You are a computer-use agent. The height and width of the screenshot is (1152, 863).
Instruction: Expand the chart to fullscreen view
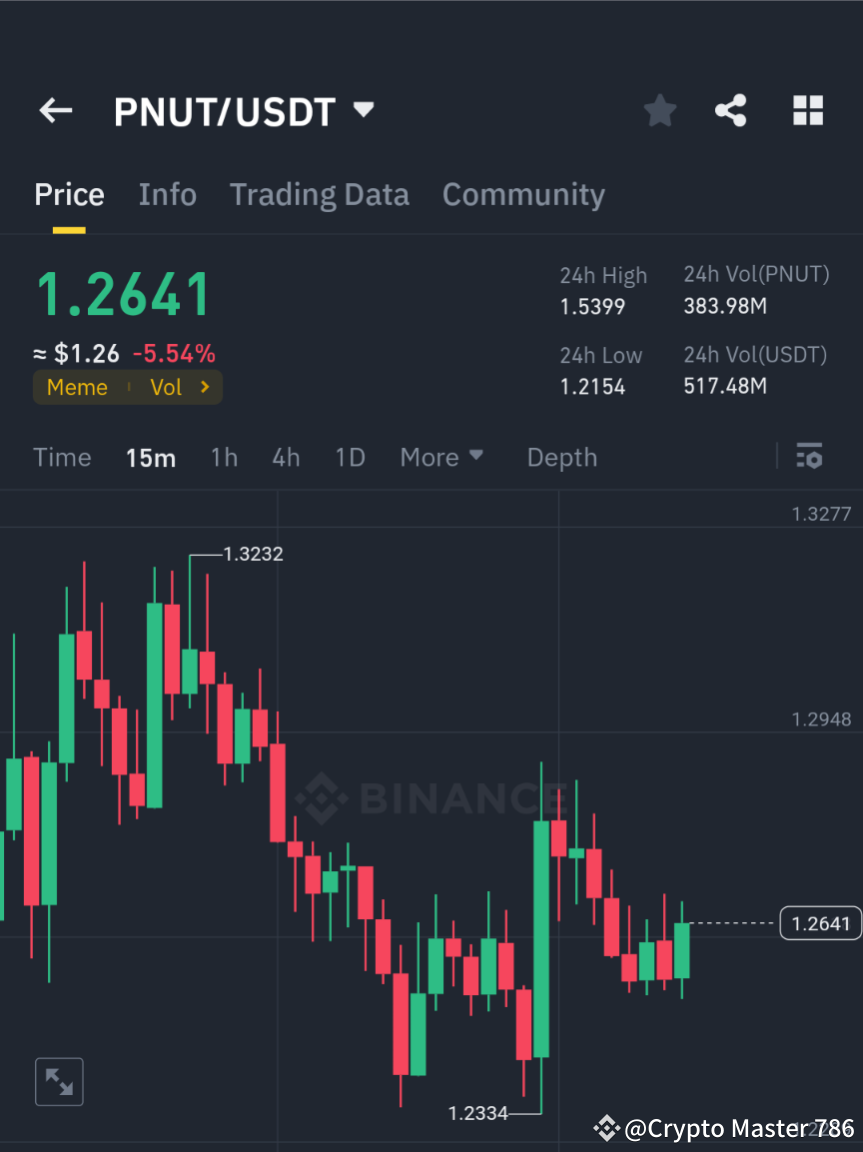click(x=59, y=1081)
